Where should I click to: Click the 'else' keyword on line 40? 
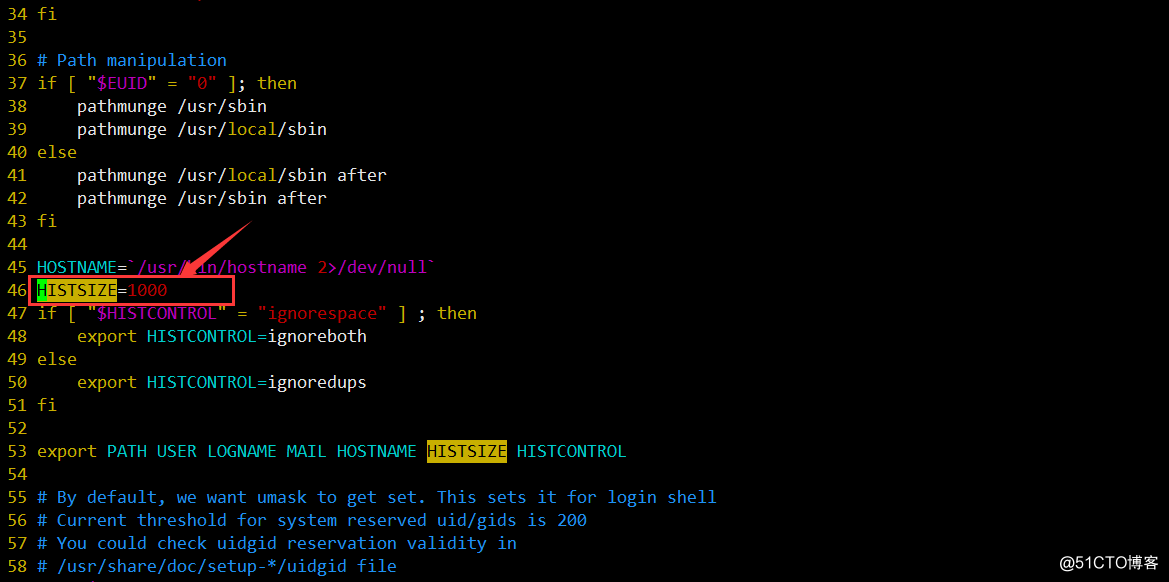tap(57, 152)
